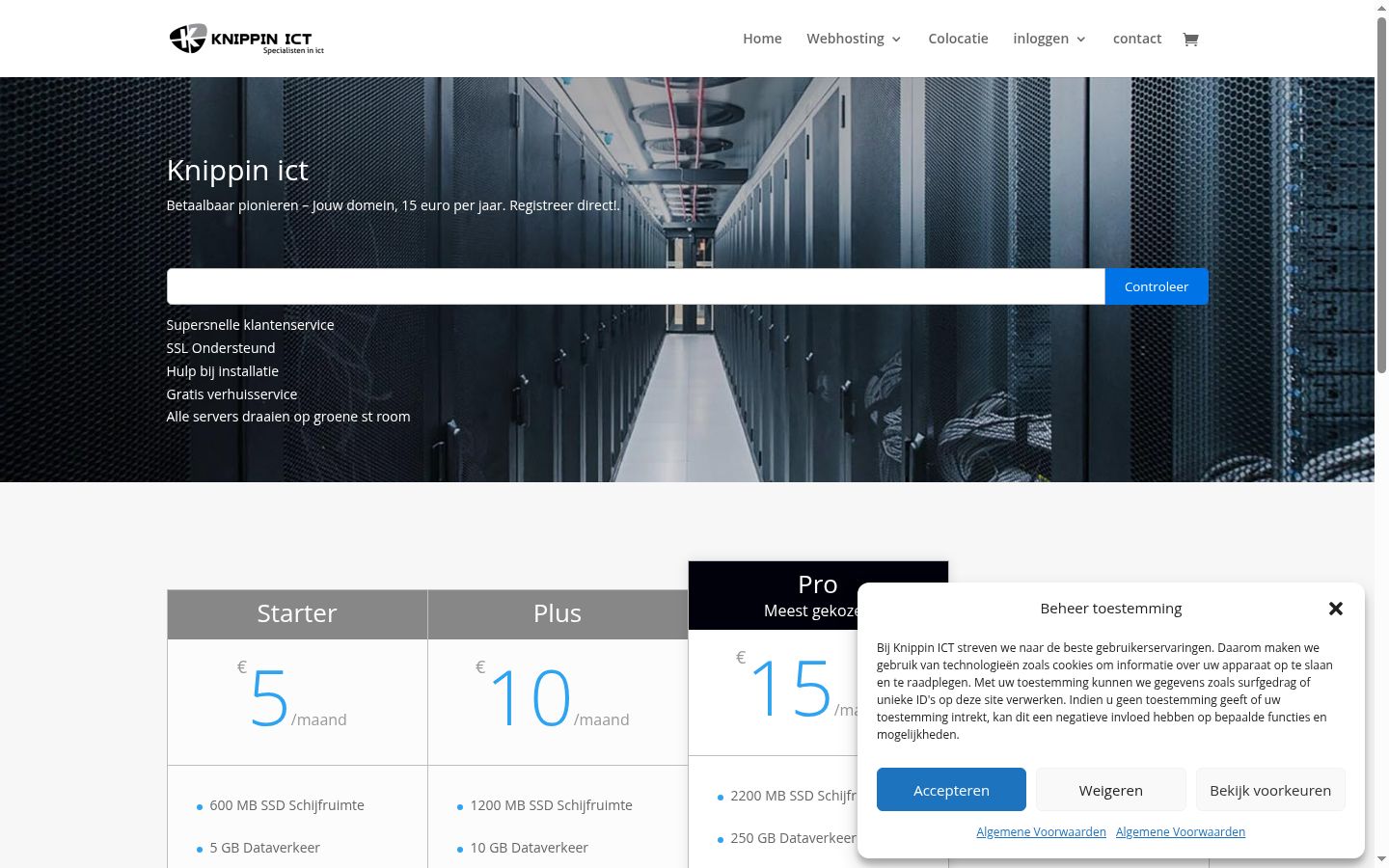This screenshot has height=868, width=1389.
Task: Click the 5 GB Dataverkeer item
Action: [264, 848]
